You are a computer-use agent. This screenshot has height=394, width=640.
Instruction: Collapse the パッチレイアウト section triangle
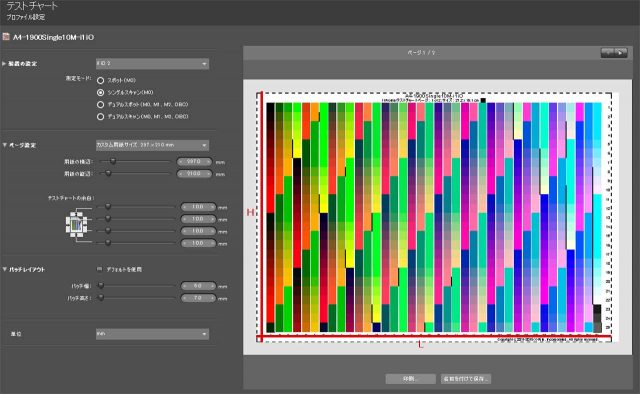click(x=4, y=269)
